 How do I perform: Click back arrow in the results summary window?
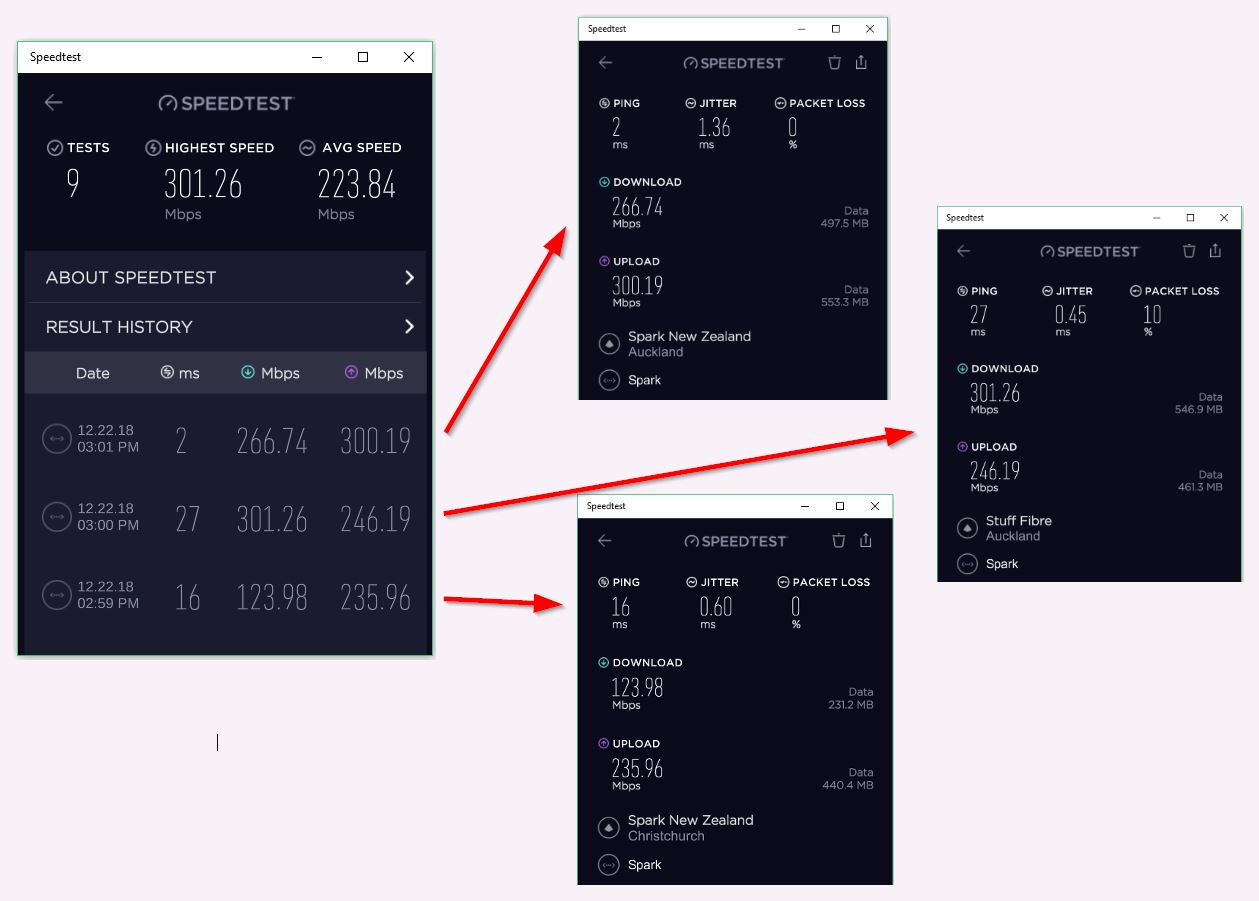pyautogui.click(x=54, y=102)
